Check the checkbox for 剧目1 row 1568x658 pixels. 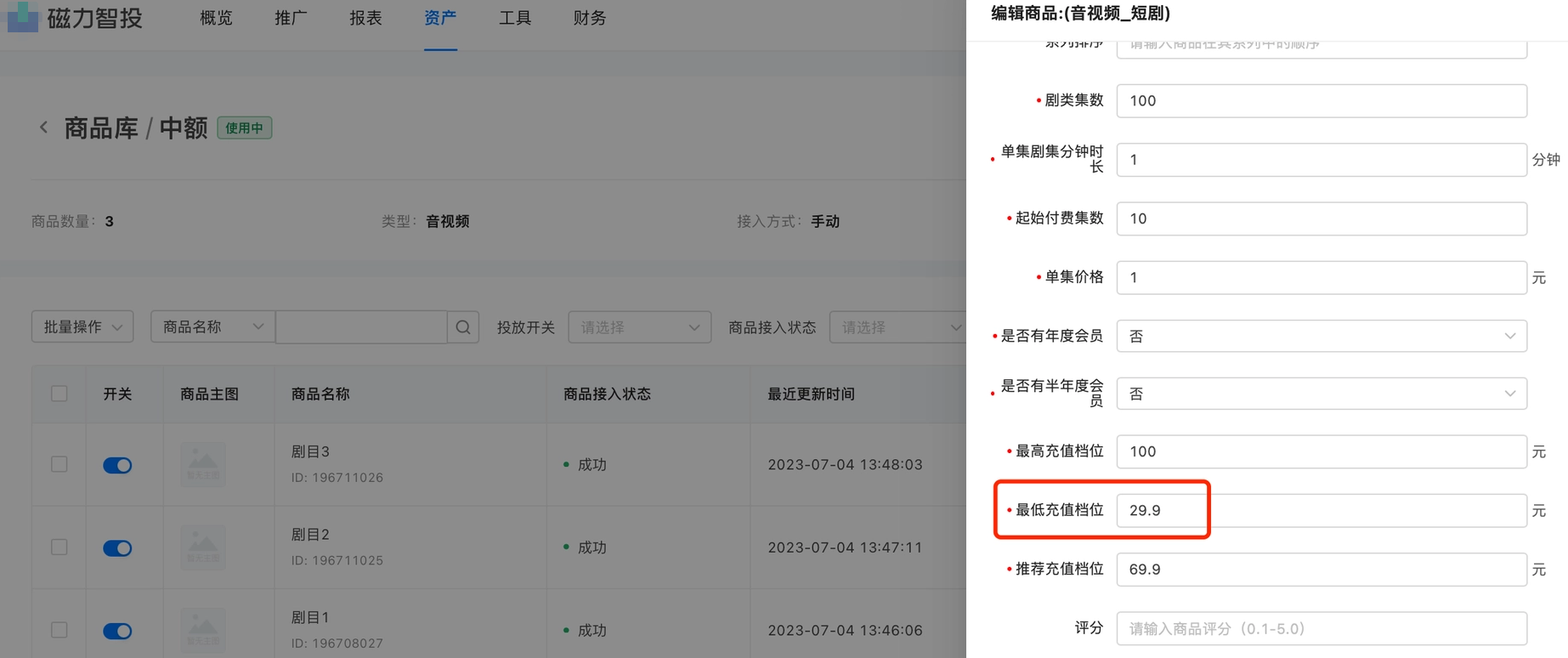(x=59, y=630)
